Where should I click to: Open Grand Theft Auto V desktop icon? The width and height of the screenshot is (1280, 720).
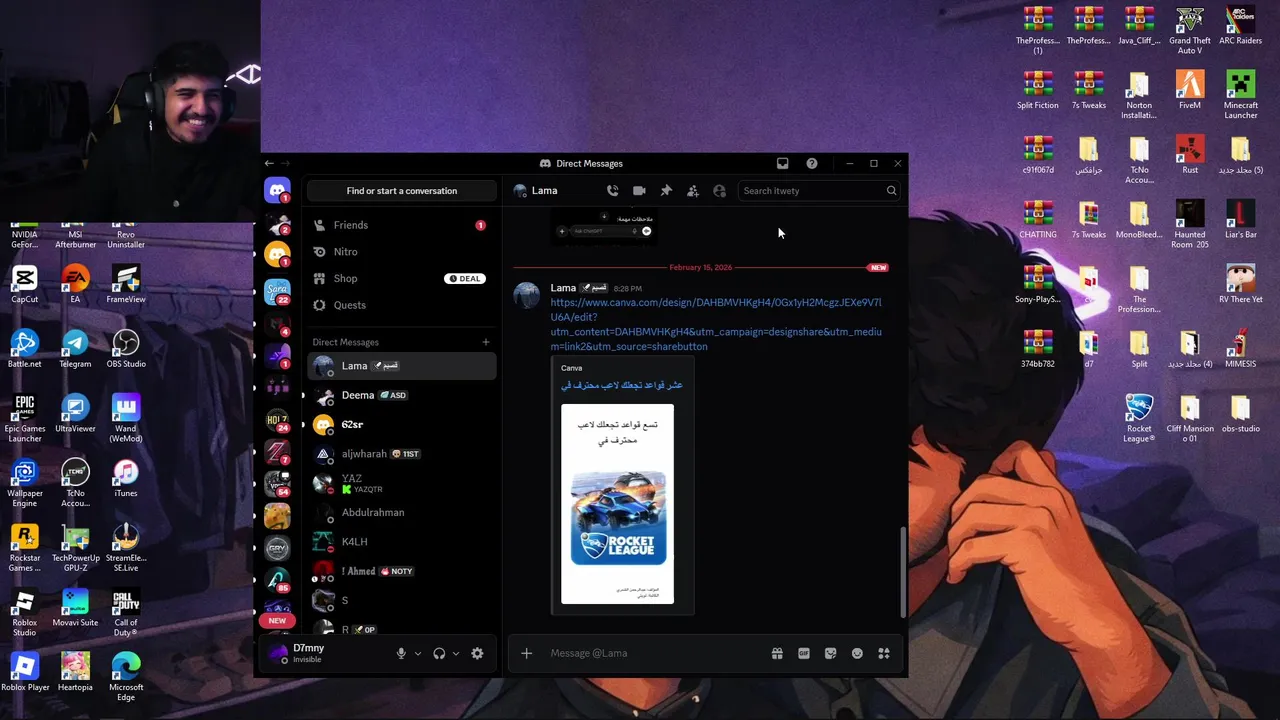pos(1190,30)
